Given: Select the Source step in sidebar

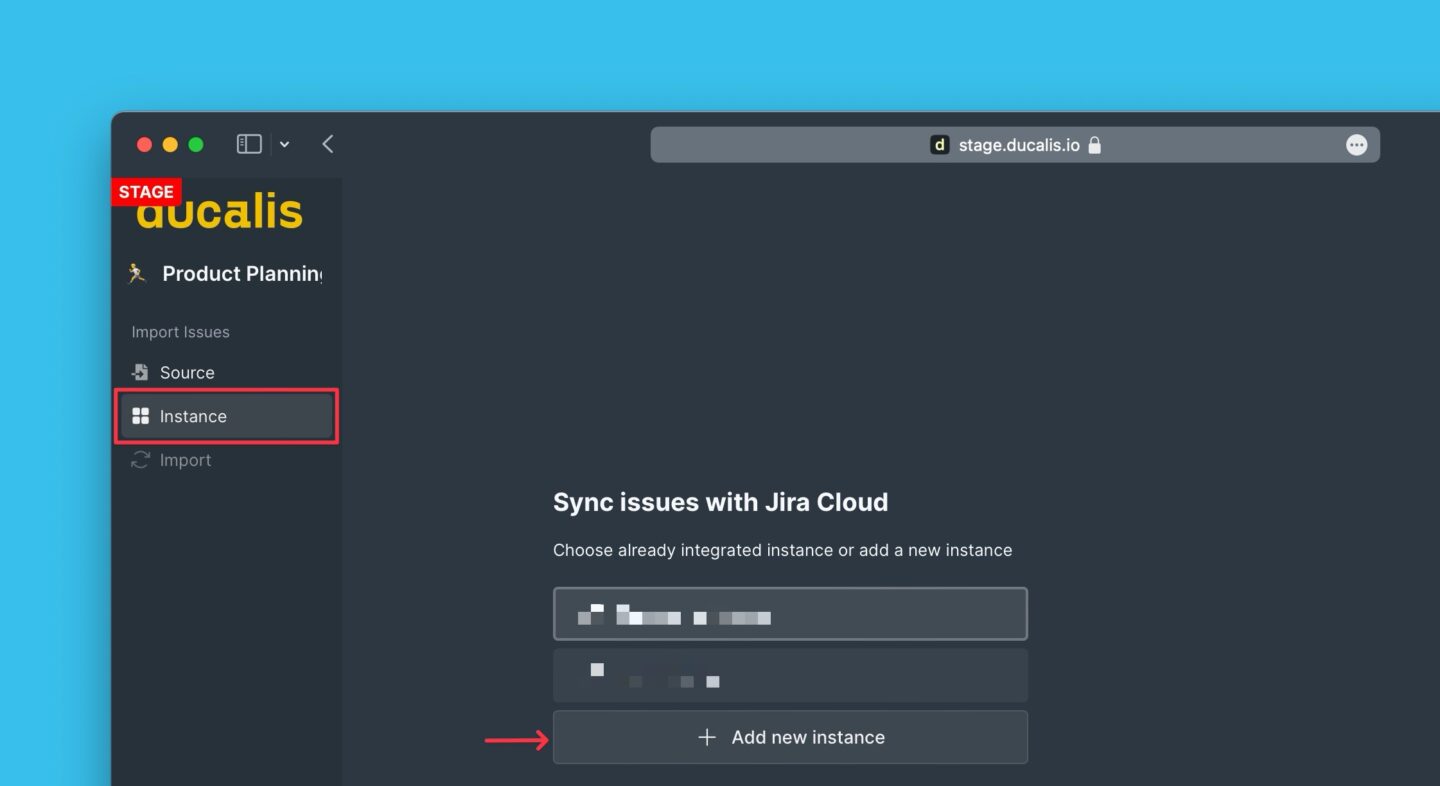Looking at the screenshot, I should [187, 372].
